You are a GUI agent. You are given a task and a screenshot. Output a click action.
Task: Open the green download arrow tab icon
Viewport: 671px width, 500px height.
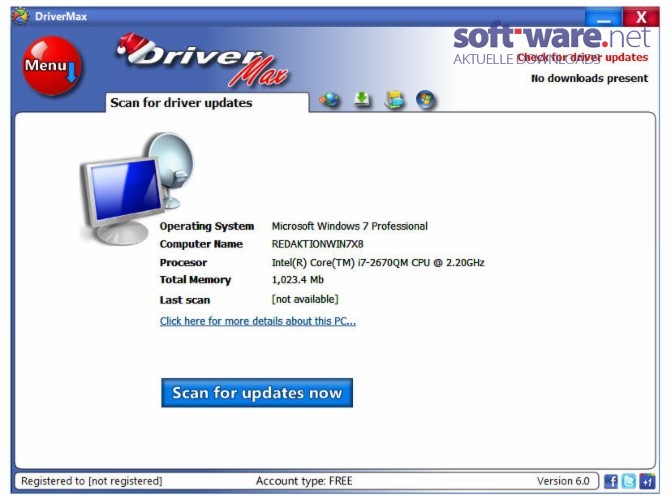pyautogui.click(x=362, y=99)
